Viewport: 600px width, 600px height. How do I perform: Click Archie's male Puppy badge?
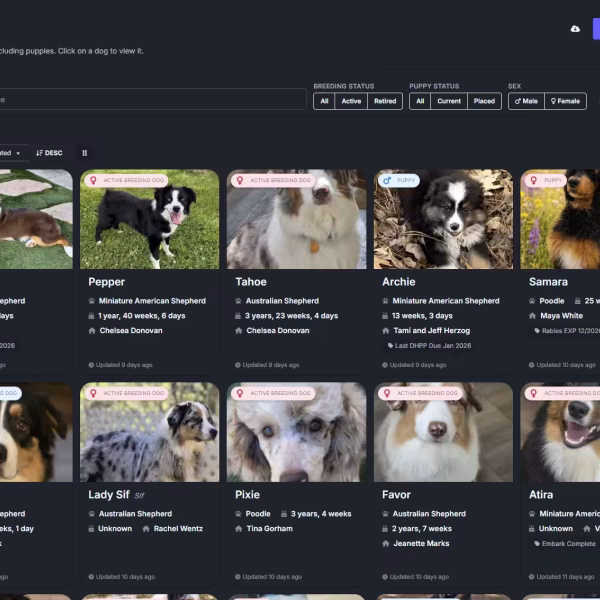coord(399,180)
